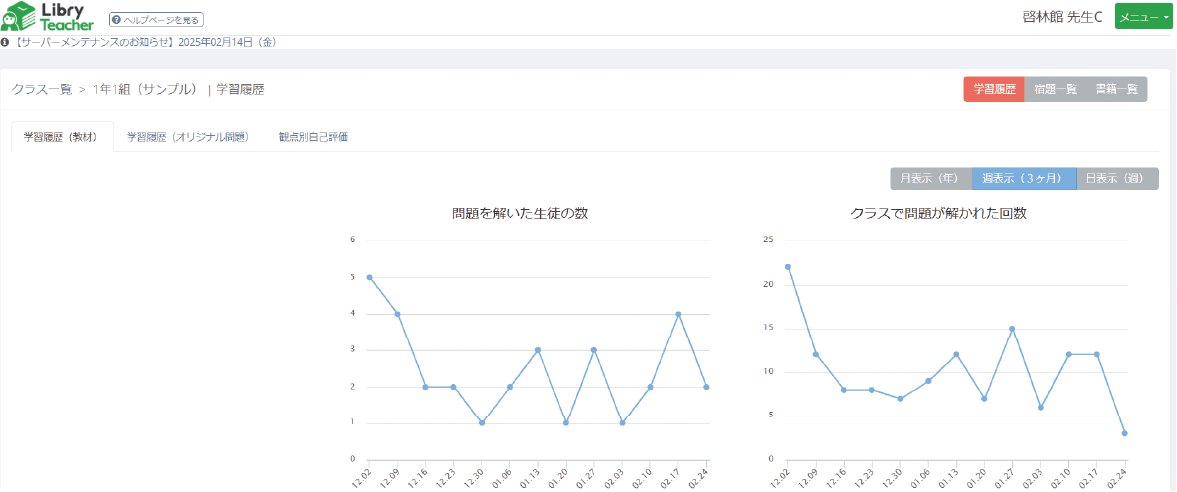The image size is (1177, 492).
Task: Switch to the 日表示（週） view
Action: 1117,179
